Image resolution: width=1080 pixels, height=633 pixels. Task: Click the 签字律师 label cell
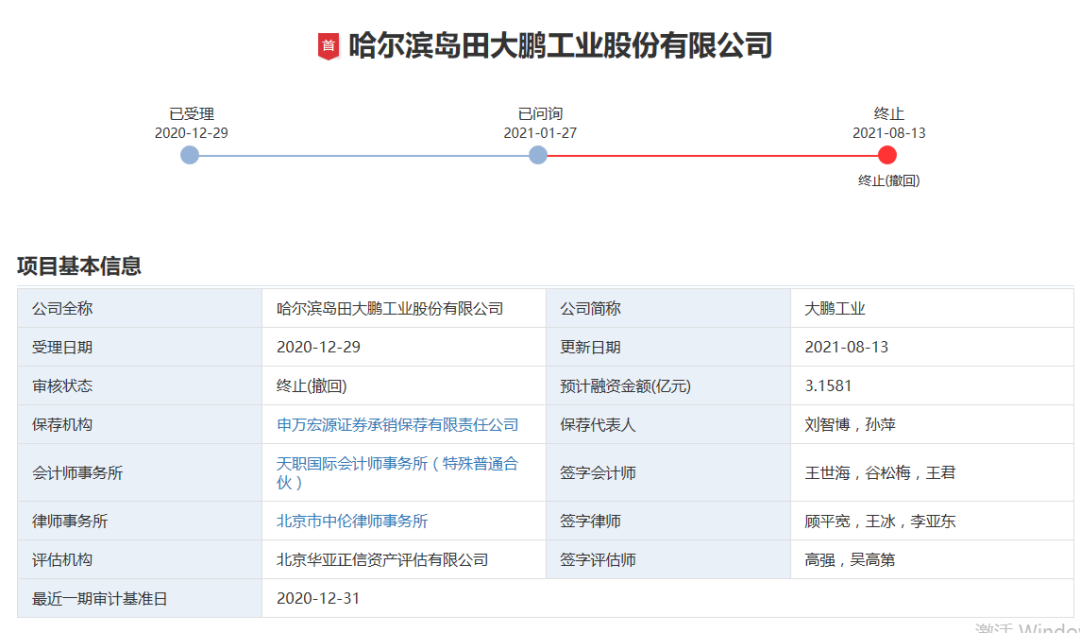coord(668,521)
